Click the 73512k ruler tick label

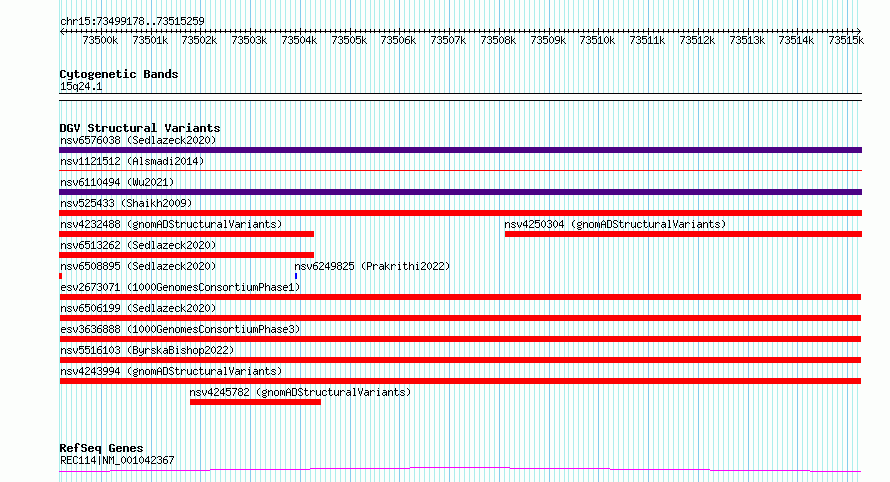click(697, 41)
